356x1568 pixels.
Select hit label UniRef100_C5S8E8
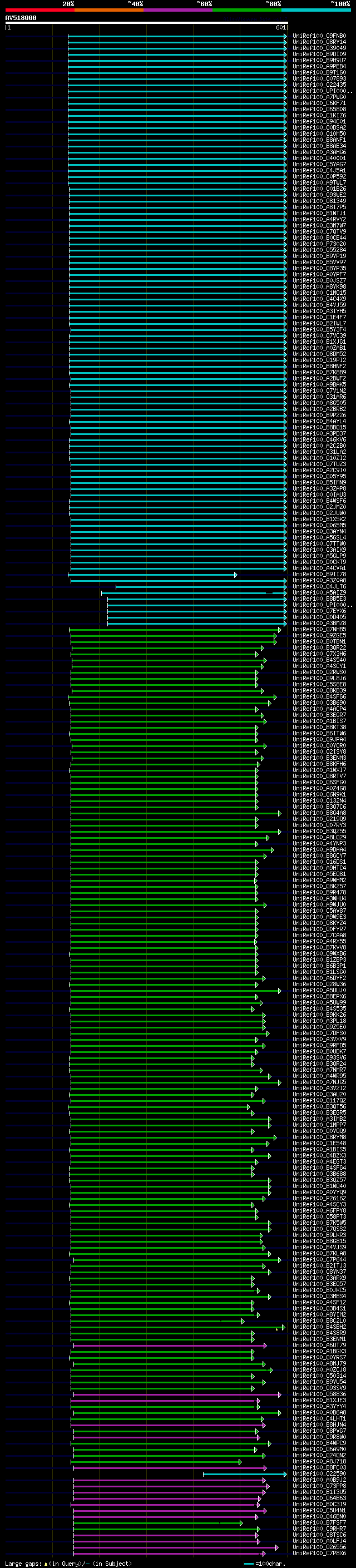319,684
